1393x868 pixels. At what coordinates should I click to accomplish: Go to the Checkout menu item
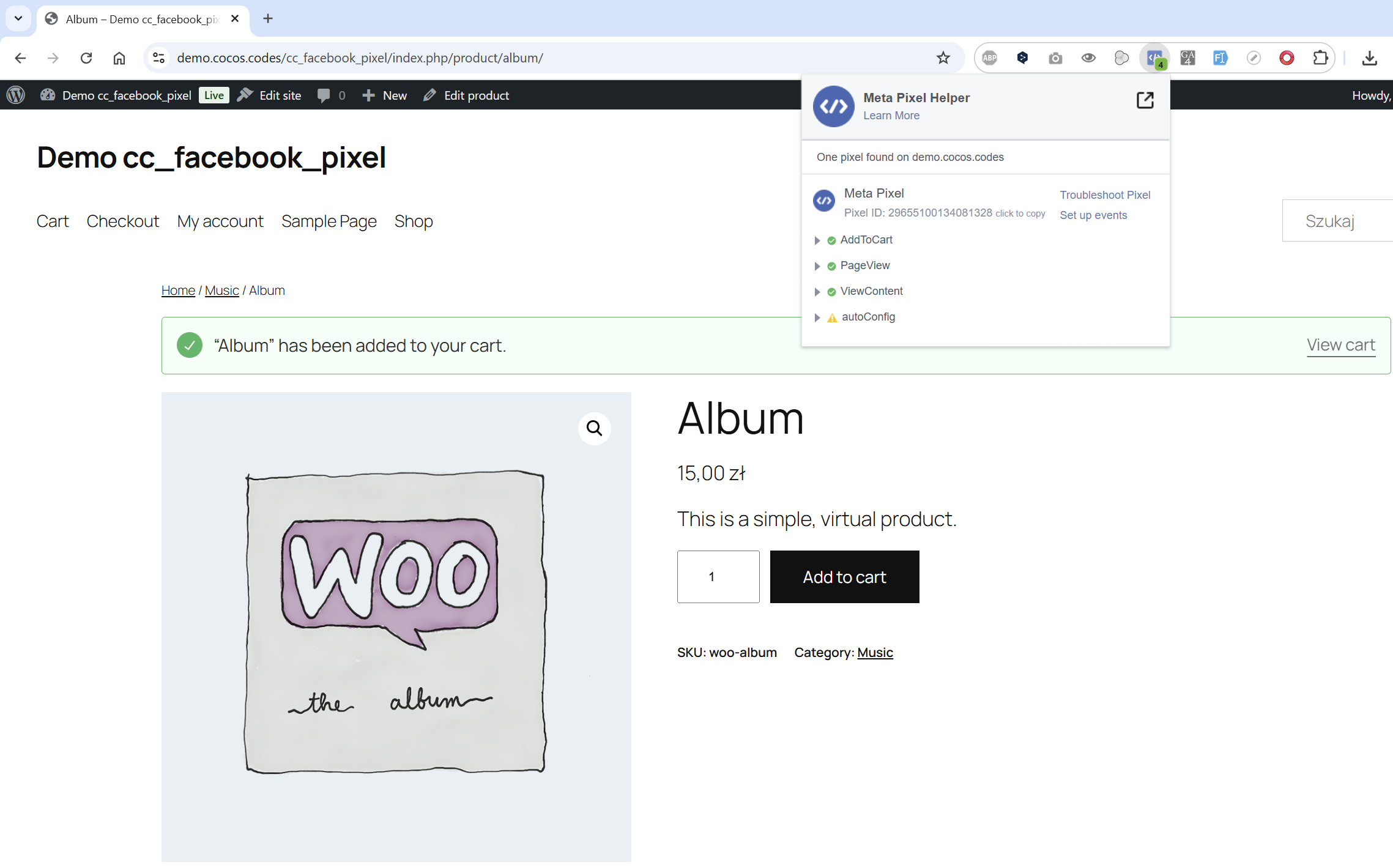click(122, 221)
